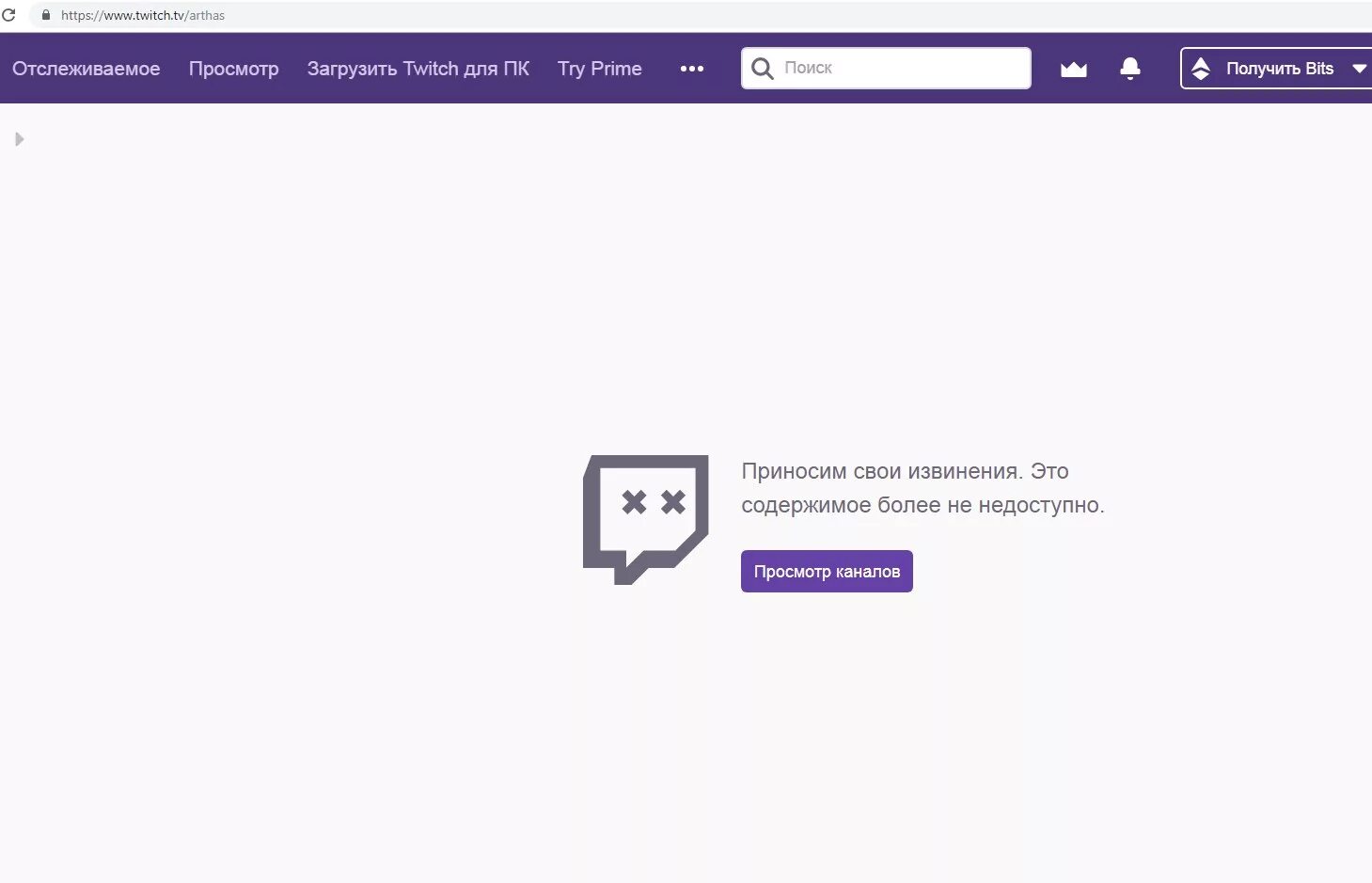Viewport: 1372px width, 883px height.
Task: Focus the Поиск search field
Action: [x=886, y=68]
